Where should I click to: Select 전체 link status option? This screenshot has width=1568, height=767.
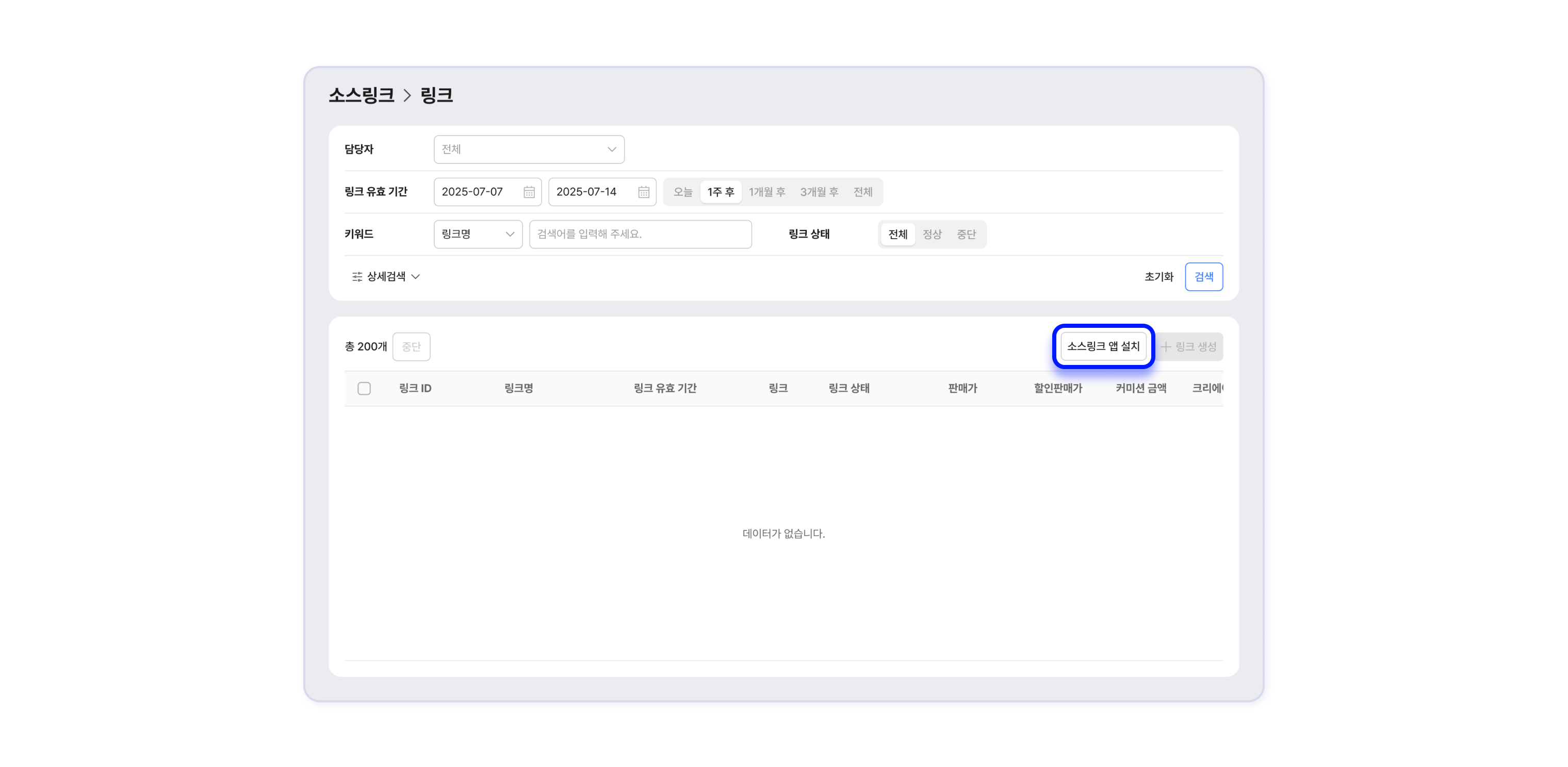pos(897,234)
